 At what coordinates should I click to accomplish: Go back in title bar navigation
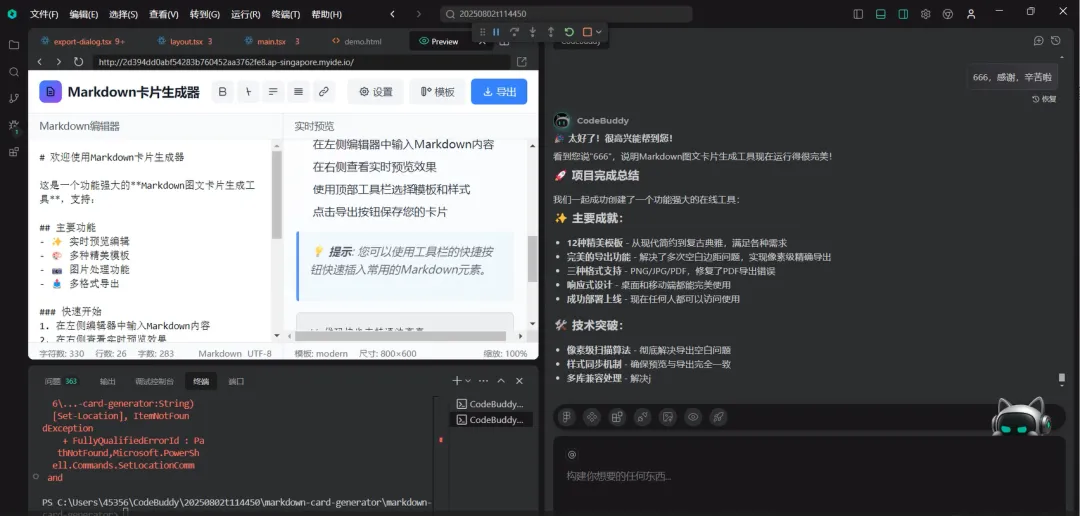coord(392,14)
